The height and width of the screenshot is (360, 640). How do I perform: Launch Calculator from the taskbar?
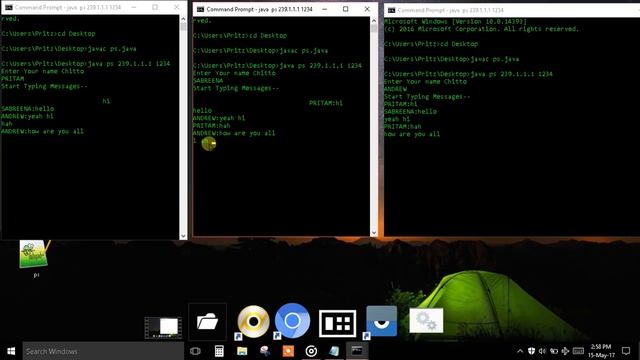pos(219,351)
